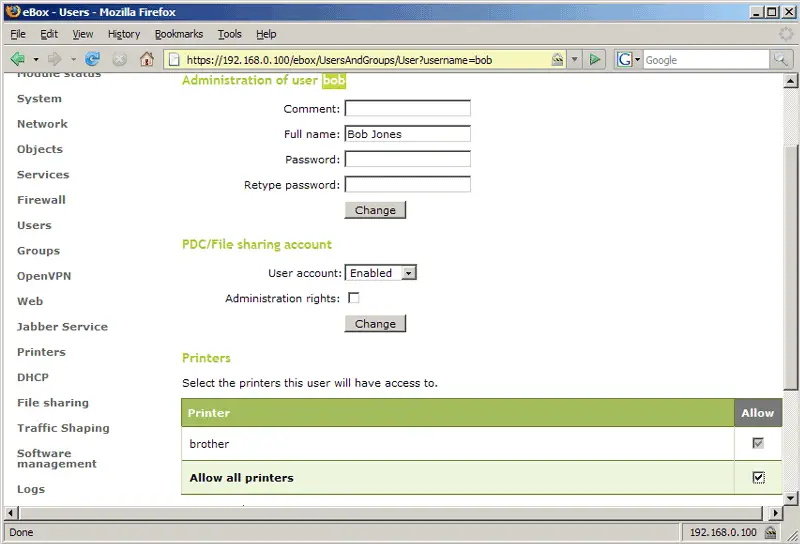Toggle the Allow all printers checkbox
Screen dimensions: 800x544
coord(758,477)
